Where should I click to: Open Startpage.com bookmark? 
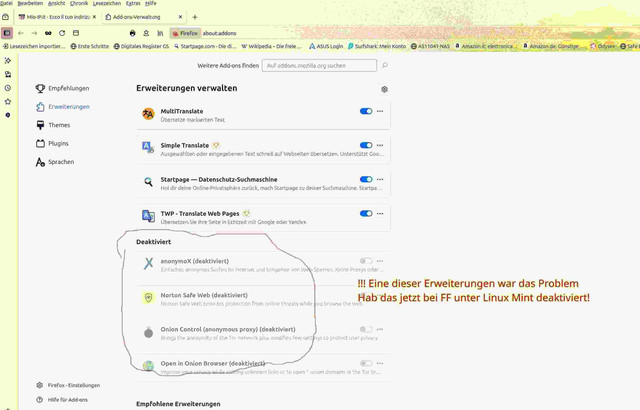coord(205,47)
